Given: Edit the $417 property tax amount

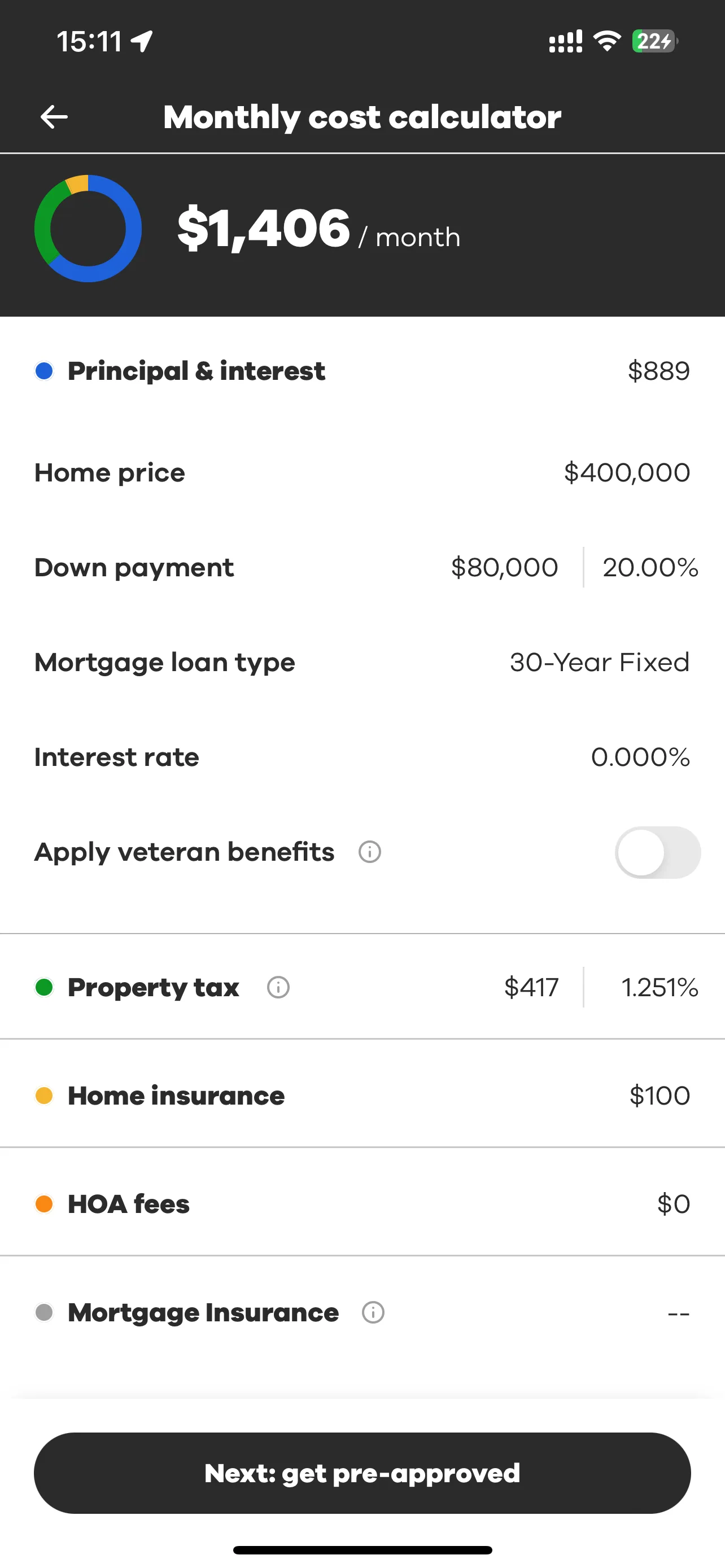Looking at the screenshot, I should (531, 987).
